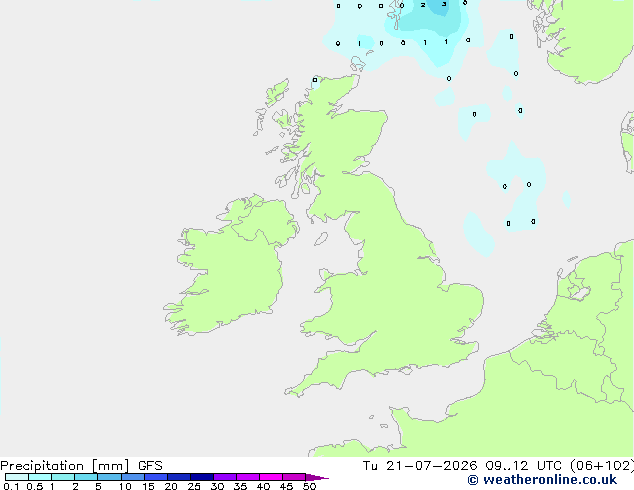The height and width of the screenshot is (490, 634).
Task: Select the 20–25 mm legend color box
Action: pyautogui.click(x=179, y=477)
